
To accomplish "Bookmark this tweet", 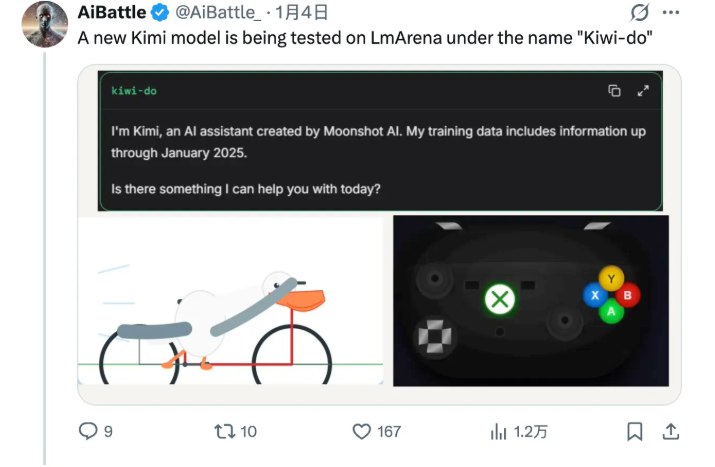I will [x=635, y=431].
